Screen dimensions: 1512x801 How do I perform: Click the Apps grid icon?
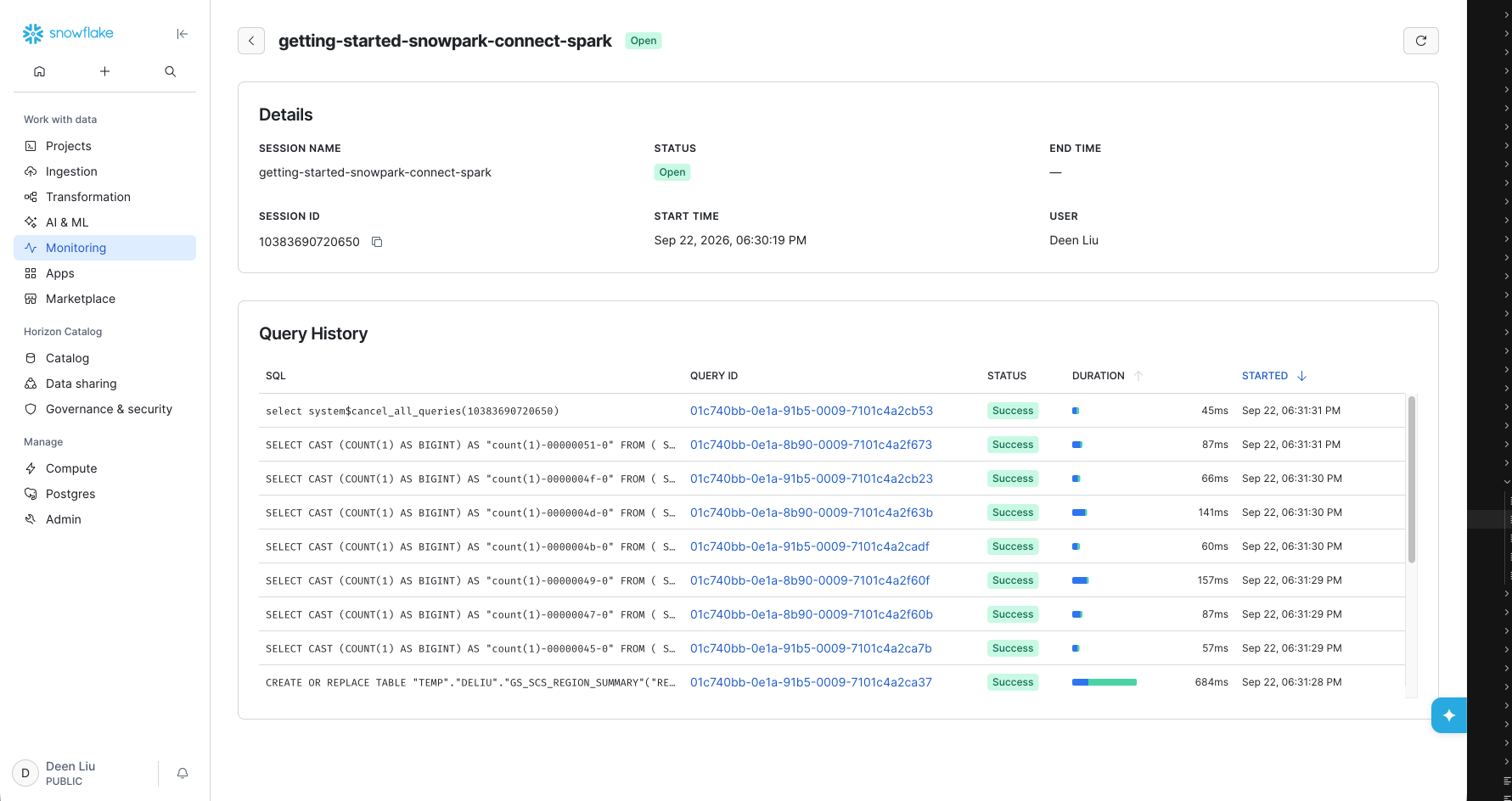point(31,273)
